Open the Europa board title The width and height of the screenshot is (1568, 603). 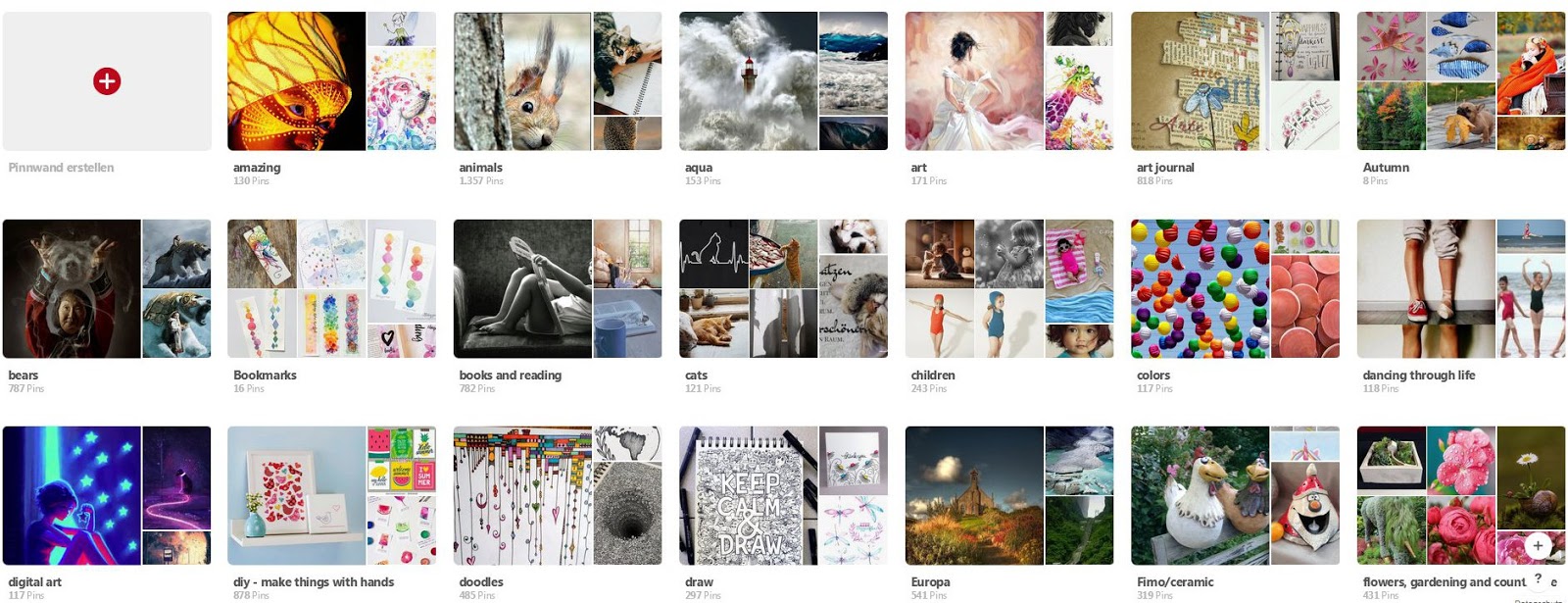[930, 581]
